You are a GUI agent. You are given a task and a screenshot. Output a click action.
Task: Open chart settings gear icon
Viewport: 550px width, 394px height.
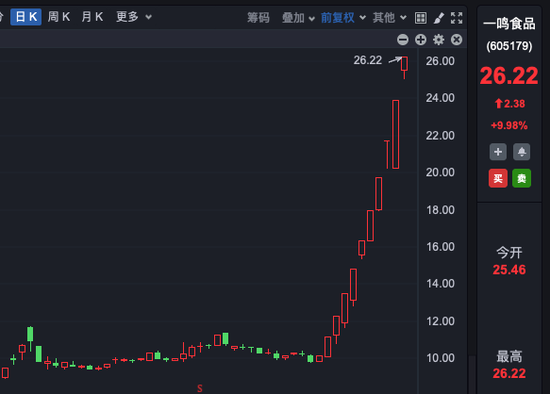pyautogui.click(x=438, y=40)
